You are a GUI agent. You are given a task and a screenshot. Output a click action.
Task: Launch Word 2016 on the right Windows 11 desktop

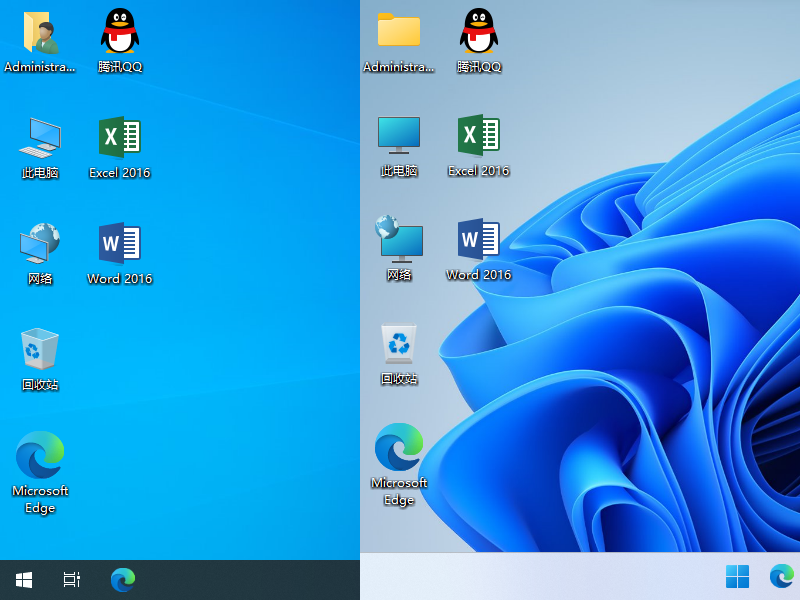coord(479,240)
